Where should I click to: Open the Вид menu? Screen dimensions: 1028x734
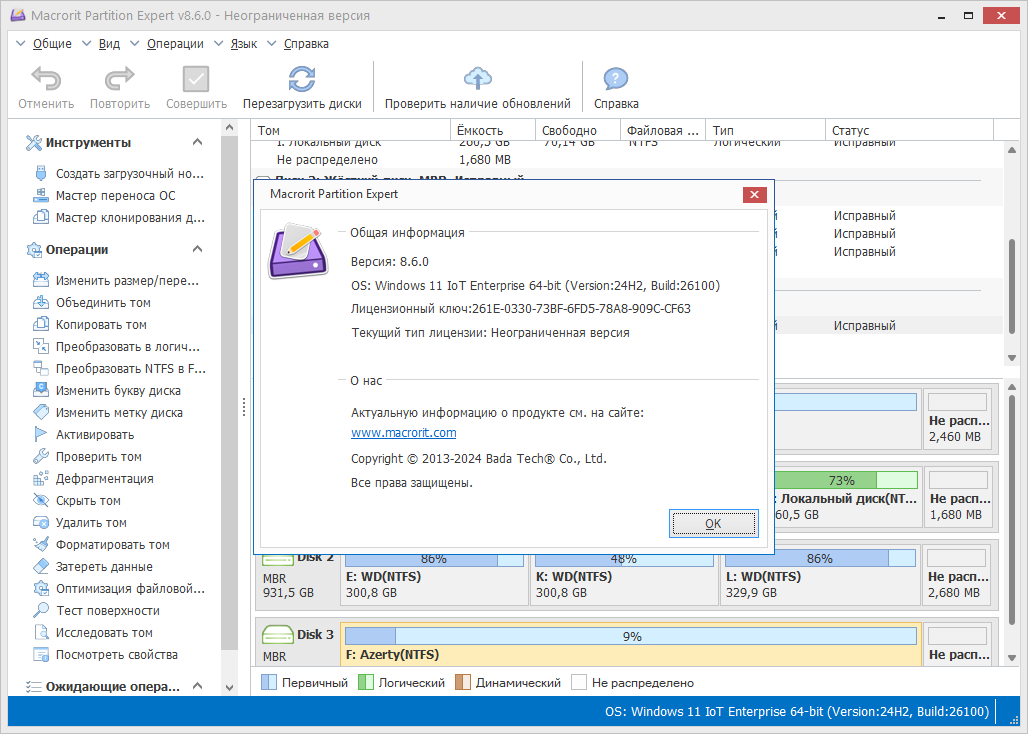coord(109,44)
